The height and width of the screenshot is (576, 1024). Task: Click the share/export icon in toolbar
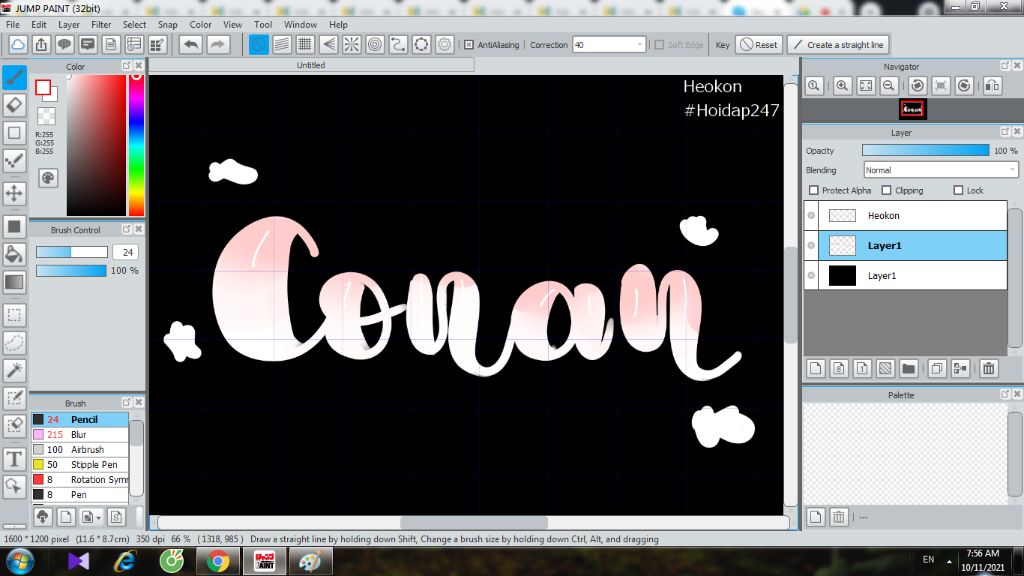[x=41, y=44]
